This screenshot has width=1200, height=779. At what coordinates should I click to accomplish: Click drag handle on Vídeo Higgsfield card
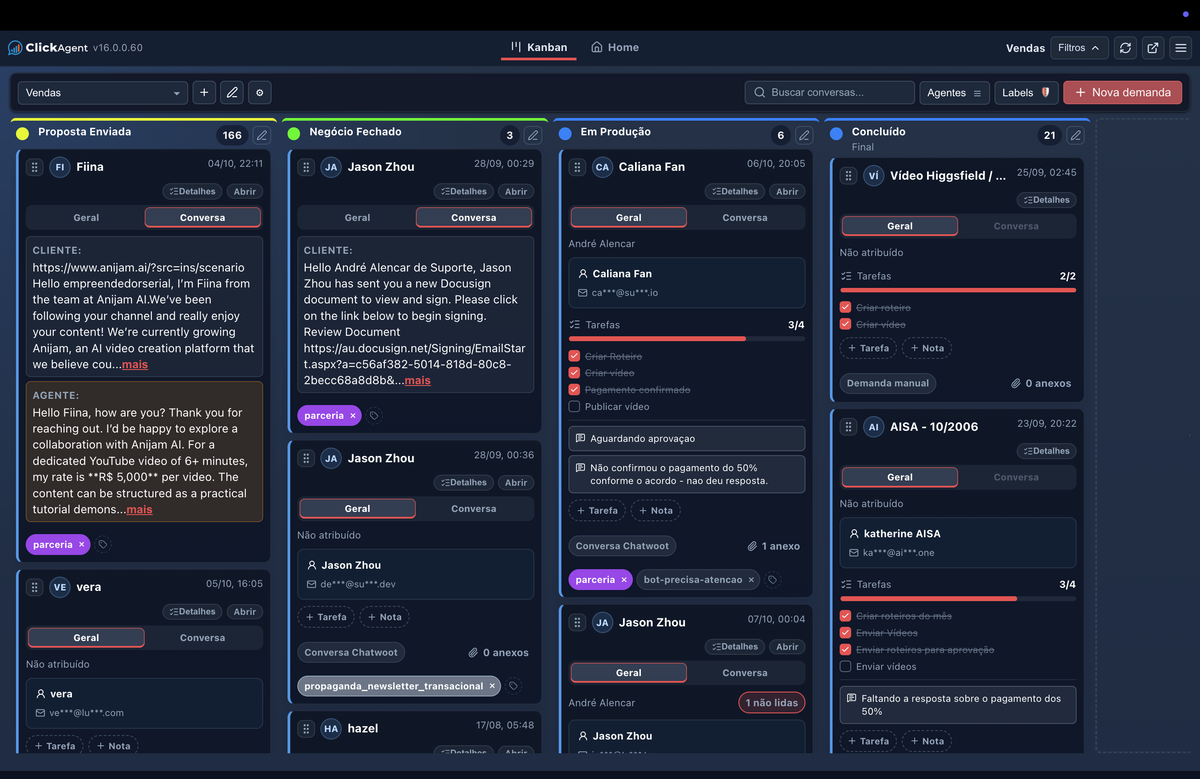848,175
